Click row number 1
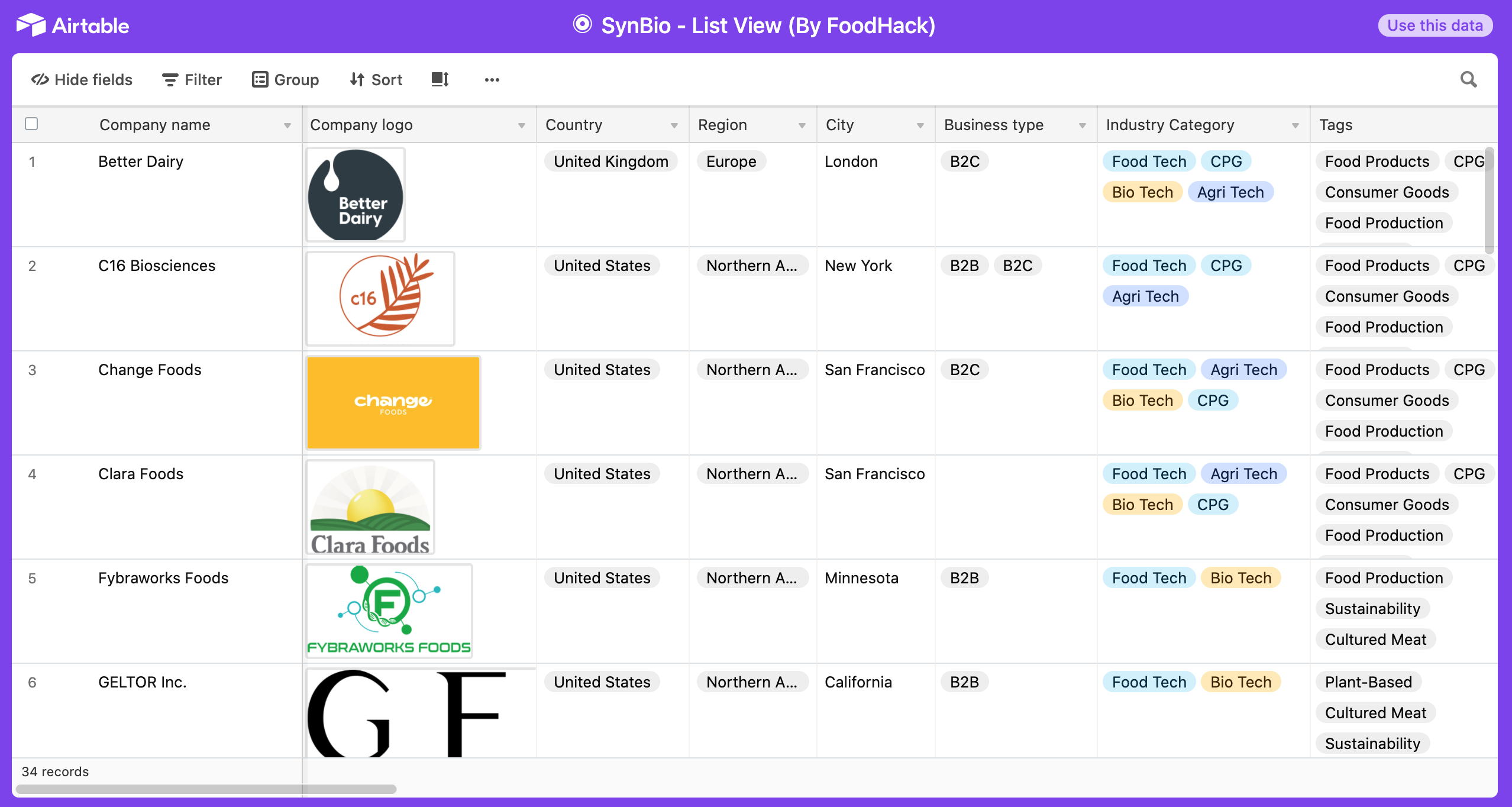The height and width of the screenshot is (807, 1512). (32, 162)
